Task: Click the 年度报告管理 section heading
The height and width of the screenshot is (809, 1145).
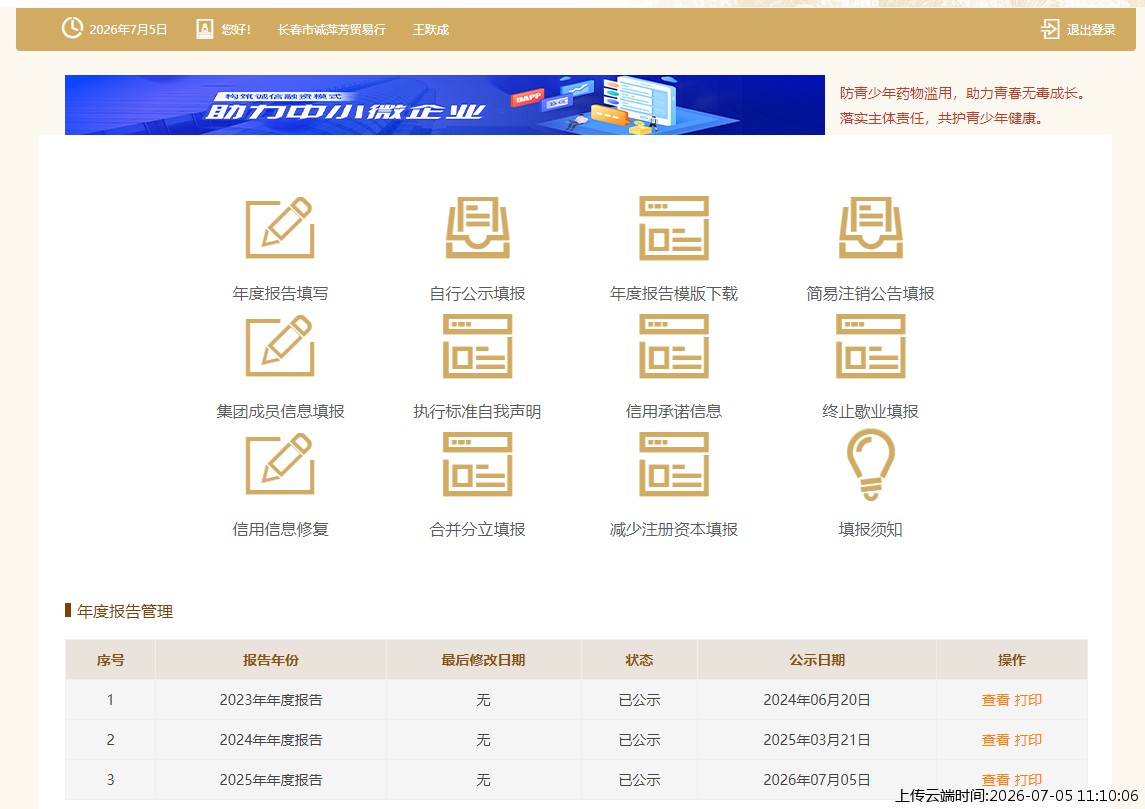Action: (x=125, y=612)
